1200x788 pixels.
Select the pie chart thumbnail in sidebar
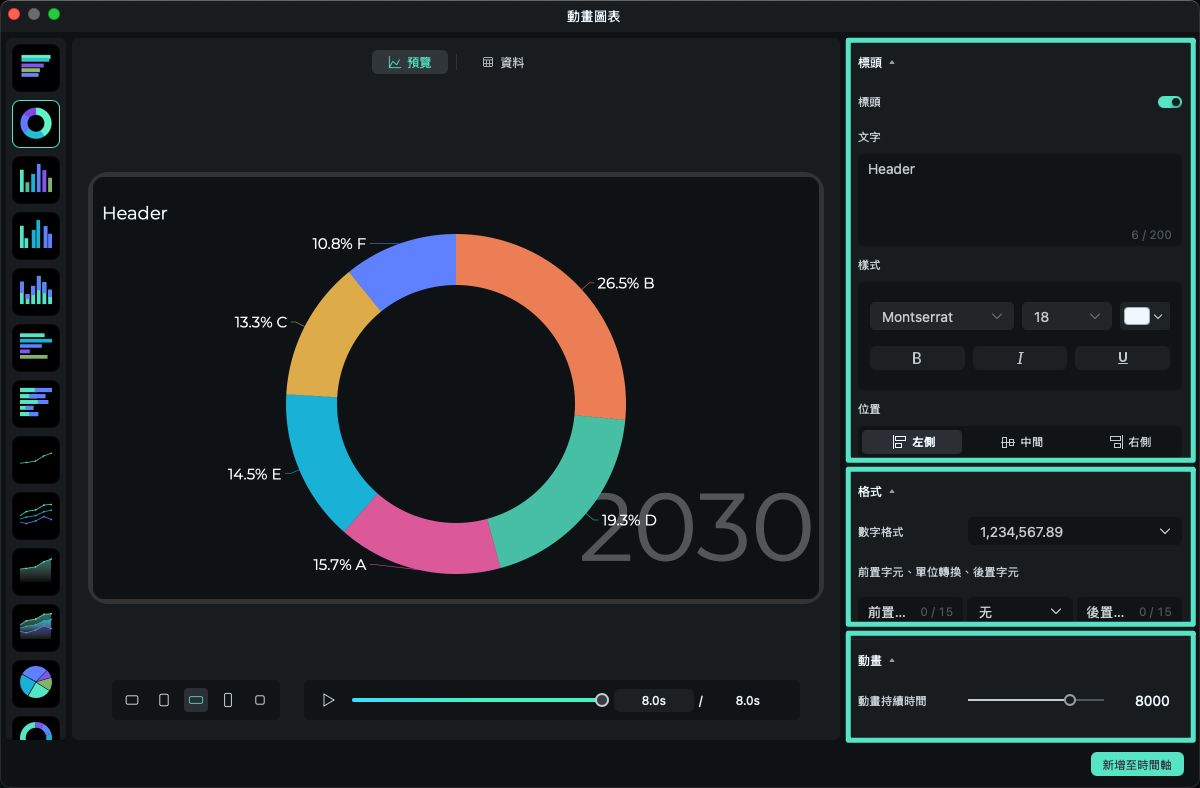pyautogui.click(x=36, y=683)
